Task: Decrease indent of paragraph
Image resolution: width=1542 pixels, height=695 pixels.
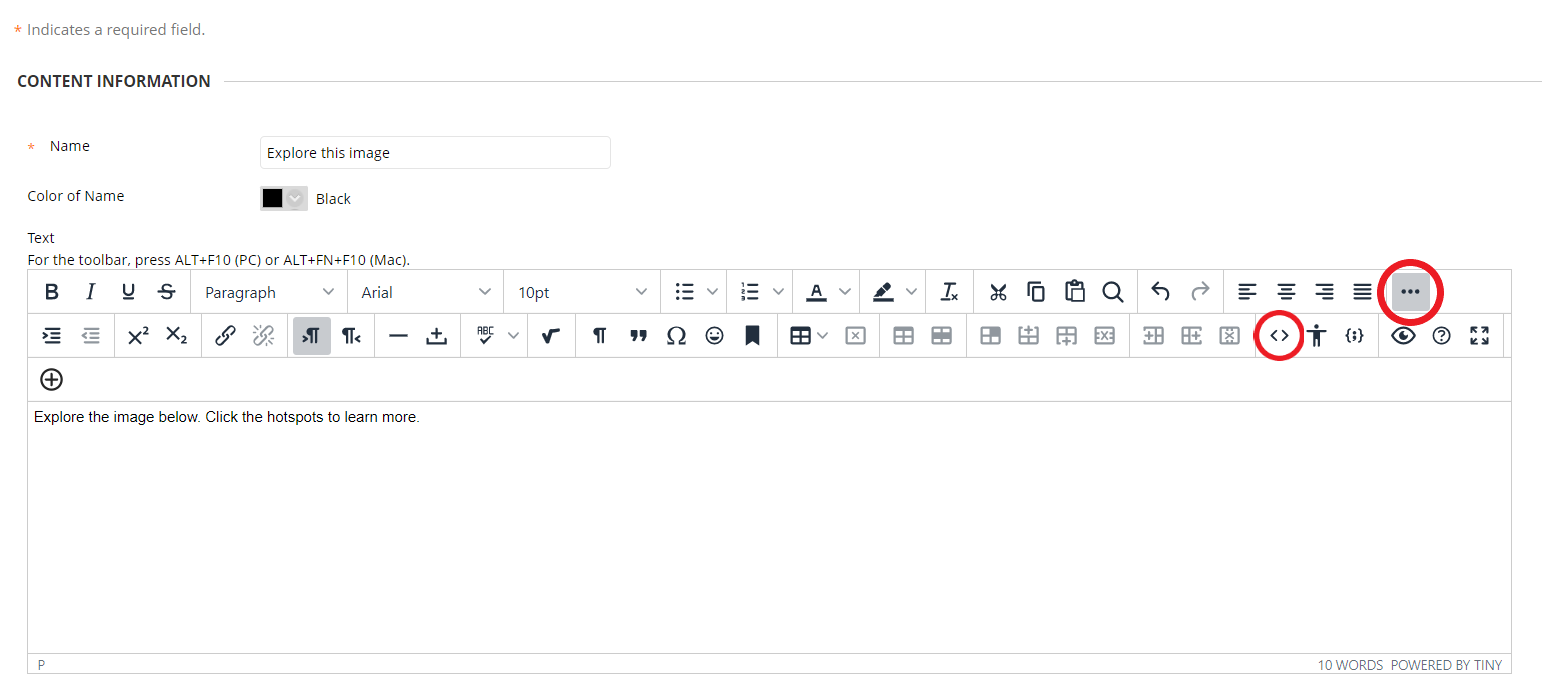Action: 90,336
